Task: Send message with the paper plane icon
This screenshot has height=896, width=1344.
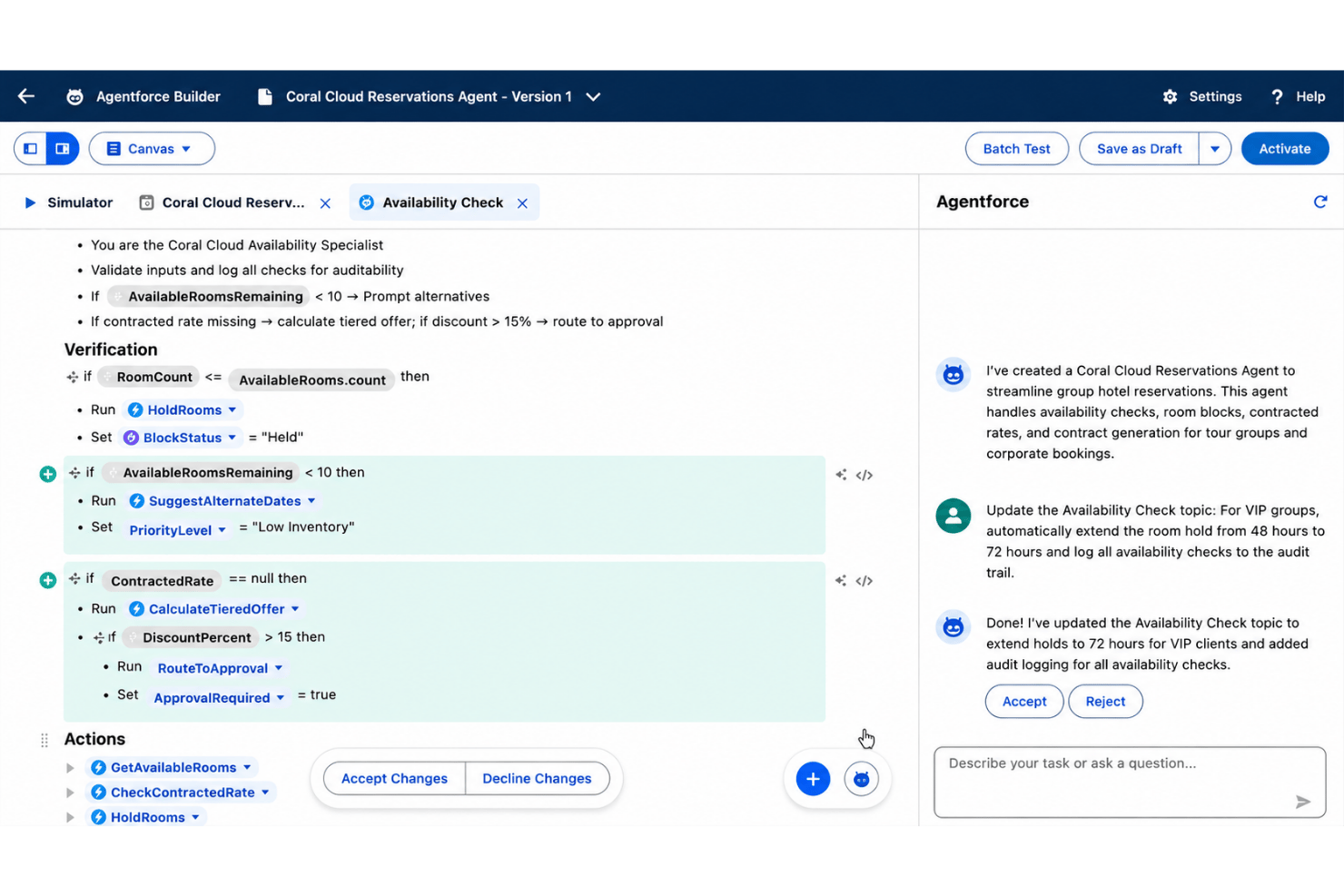Action: pos(1303,802)
